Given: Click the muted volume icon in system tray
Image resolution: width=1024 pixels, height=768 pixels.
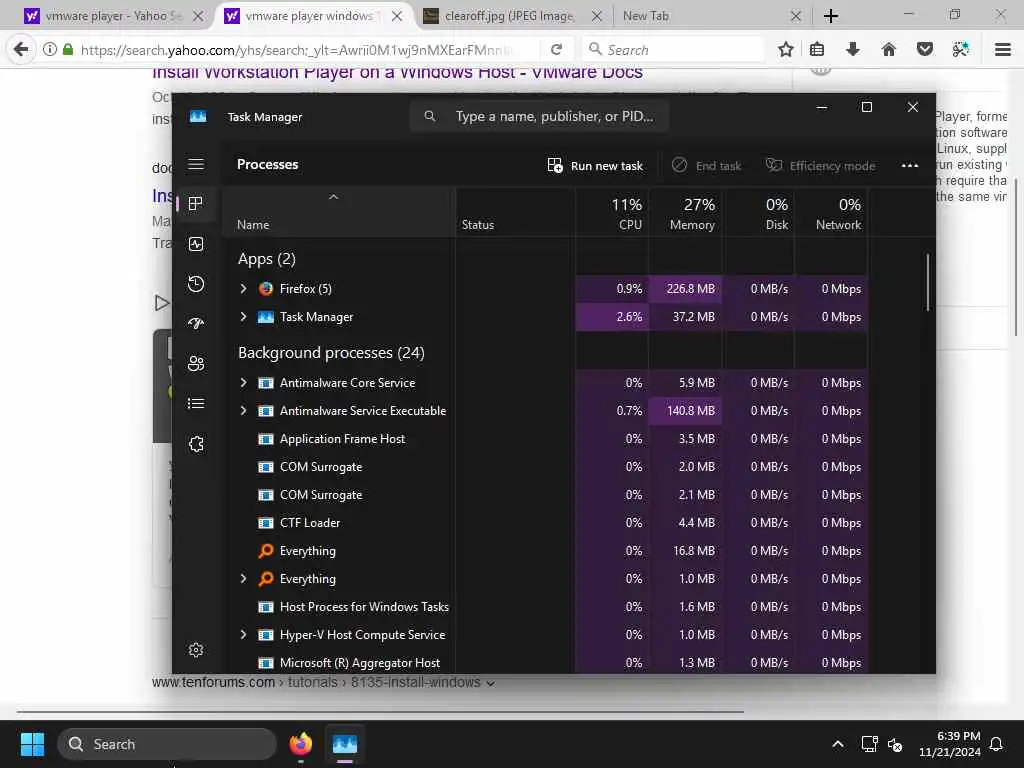Looking at the screenshot, I should (895, 744).
